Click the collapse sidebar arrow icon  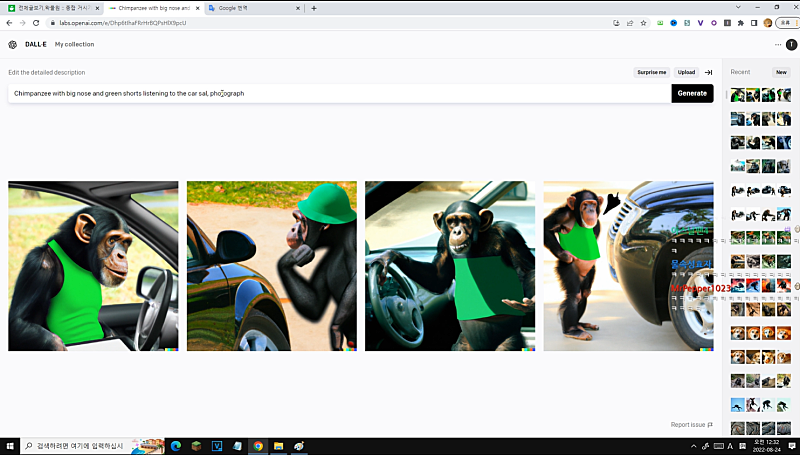coord(708,72)
